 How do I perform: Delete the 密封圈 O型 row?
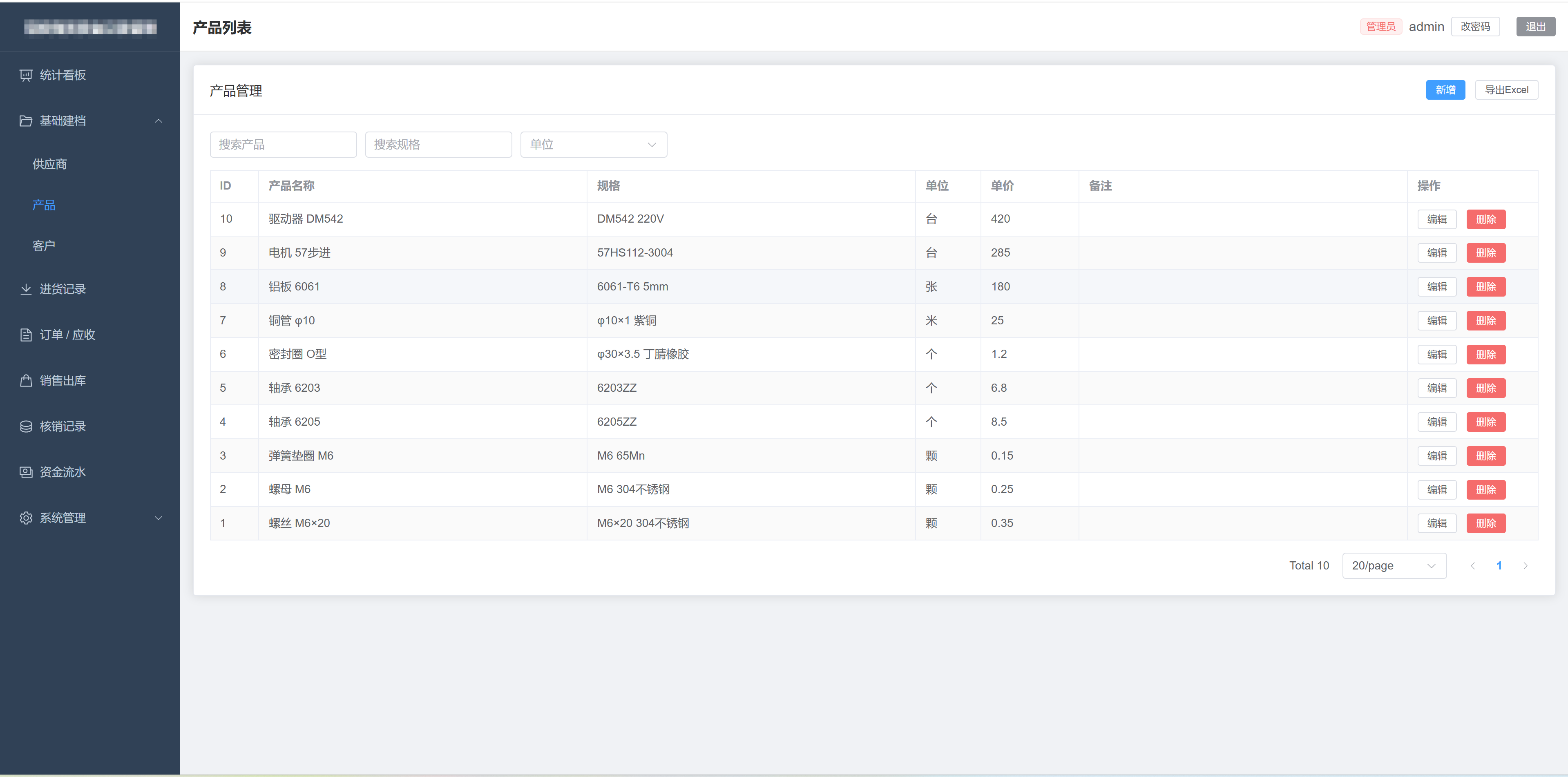(1486, 354)
